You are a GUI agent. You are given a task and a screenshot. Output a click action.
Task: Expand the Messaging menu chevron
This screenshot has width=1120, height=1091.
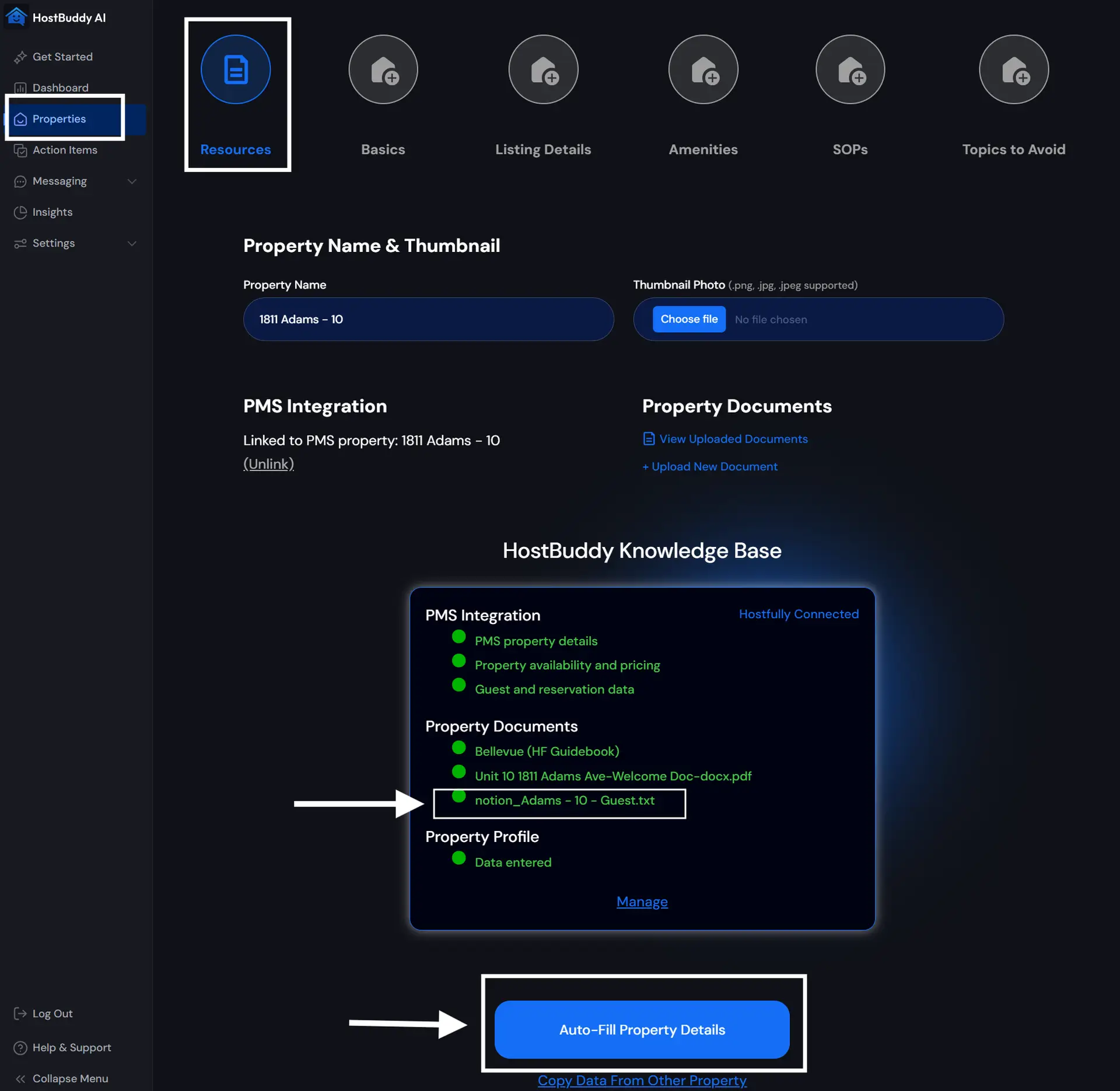pyautogui.click(x=132, y=181)
